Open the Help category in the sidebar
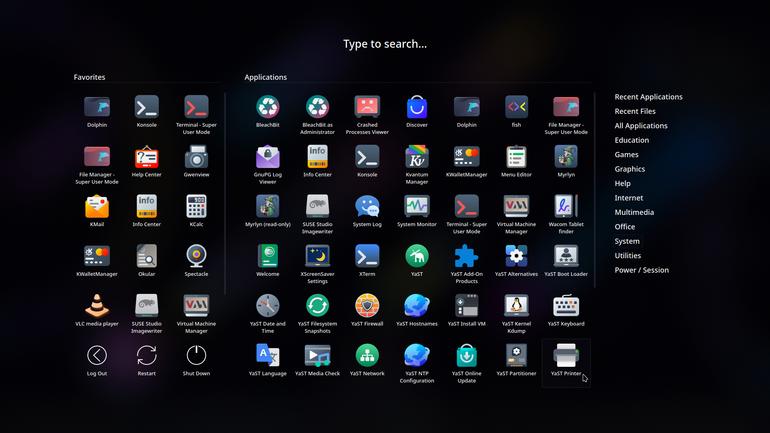Viewport: 770px width, 433px height. 622,183
